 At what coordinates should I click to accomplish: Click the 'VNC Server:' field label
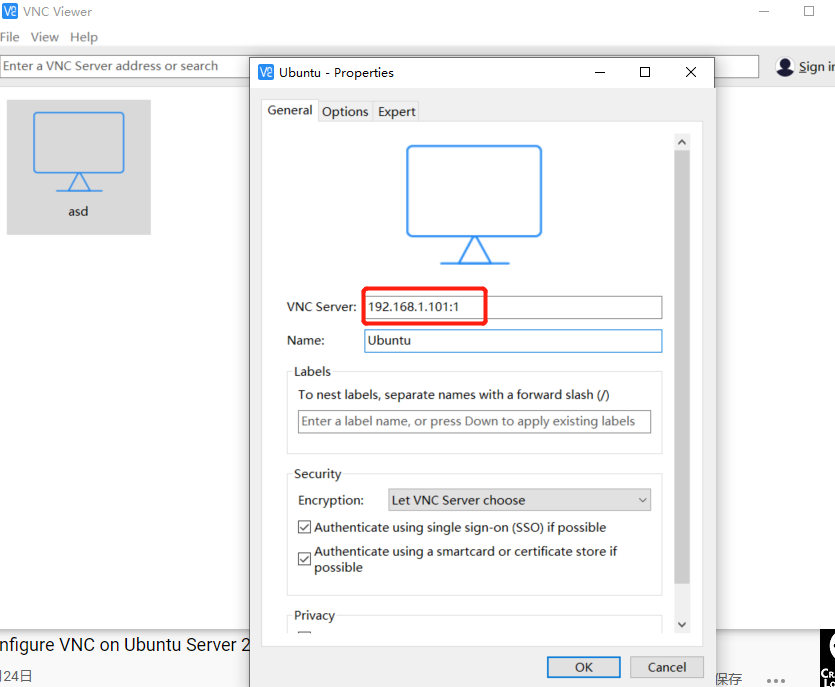coord(322,307)
